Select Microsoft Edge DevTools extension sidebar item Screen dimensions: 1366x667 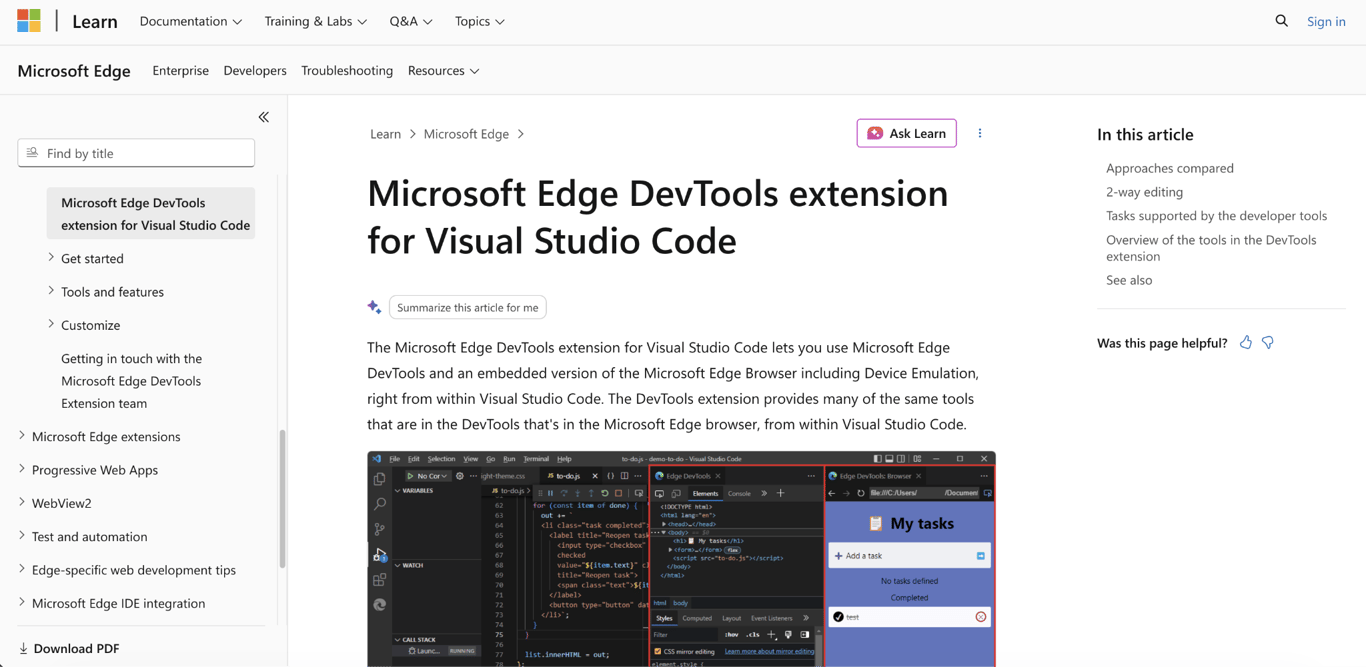151,213
